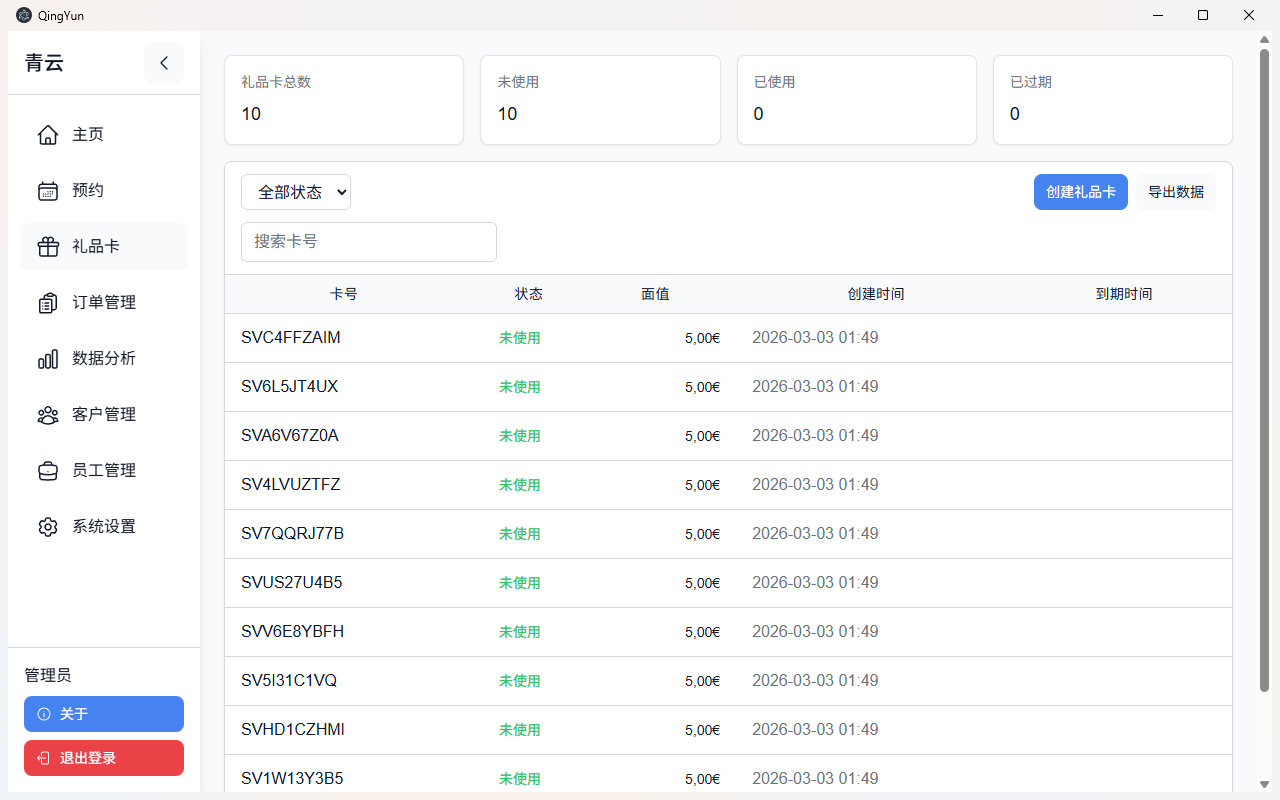Select card number SV1W13Y3B5
This screenshot has width=1280, height=800.
pyautogui.click(x=292, y=779)
